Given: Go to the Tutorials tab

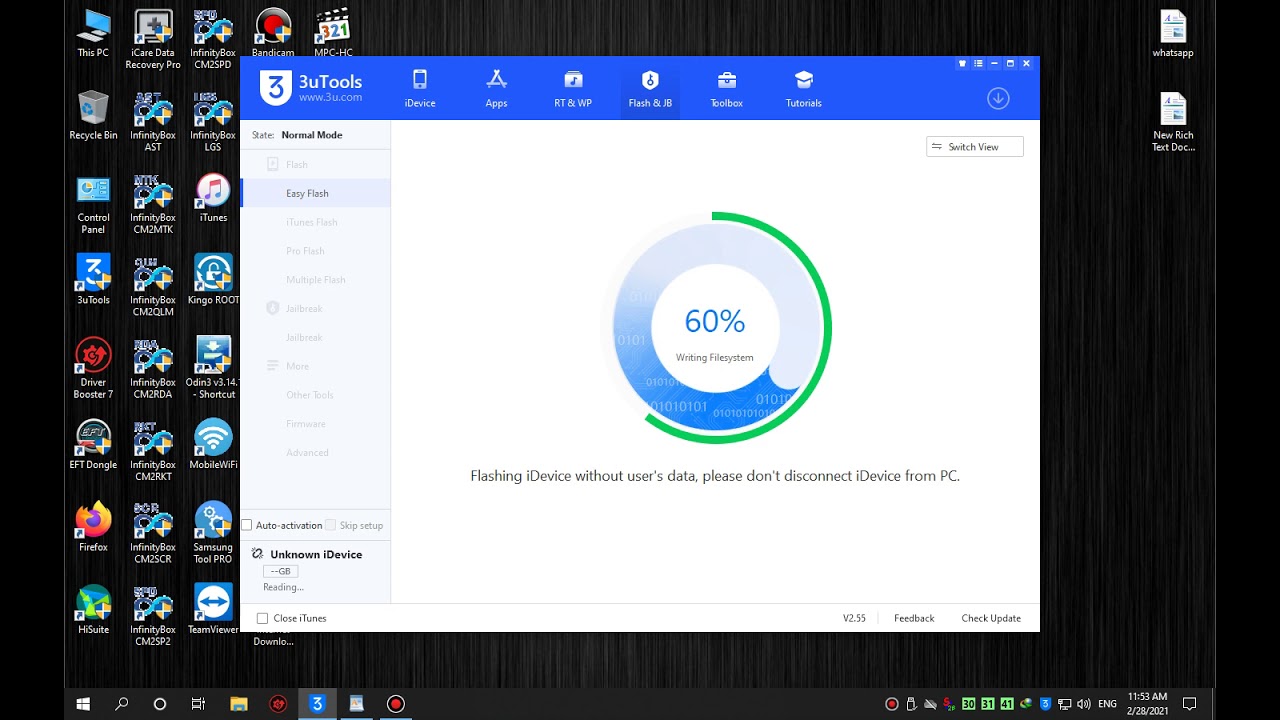Looking at the screenshot, I should click(804, 89).
